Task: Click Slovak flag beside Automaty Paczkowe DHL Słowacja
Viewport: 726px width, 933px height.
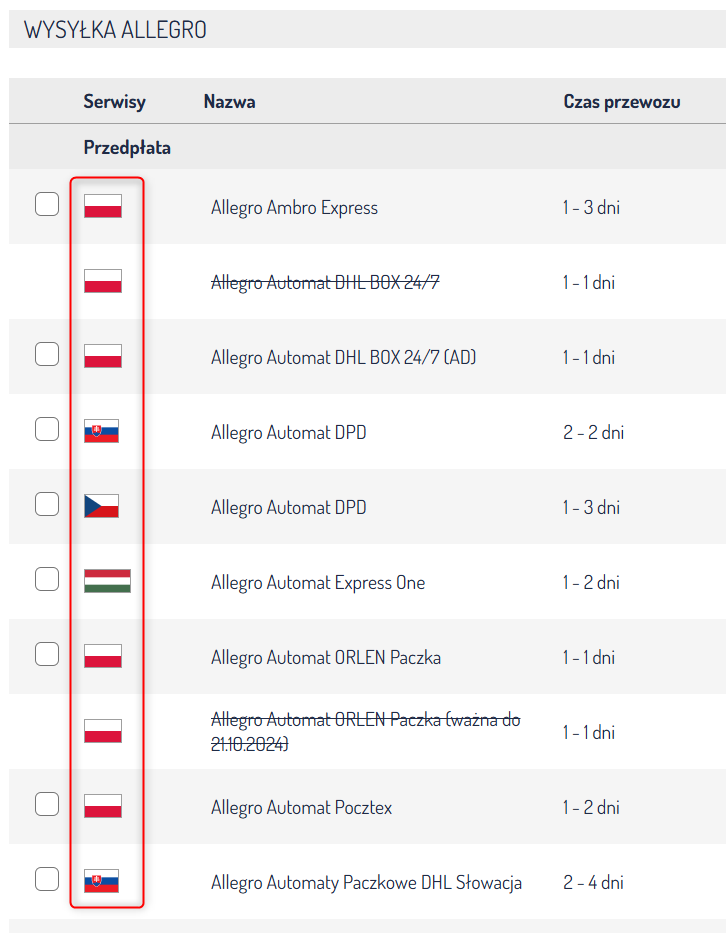Action: (102, 881)
